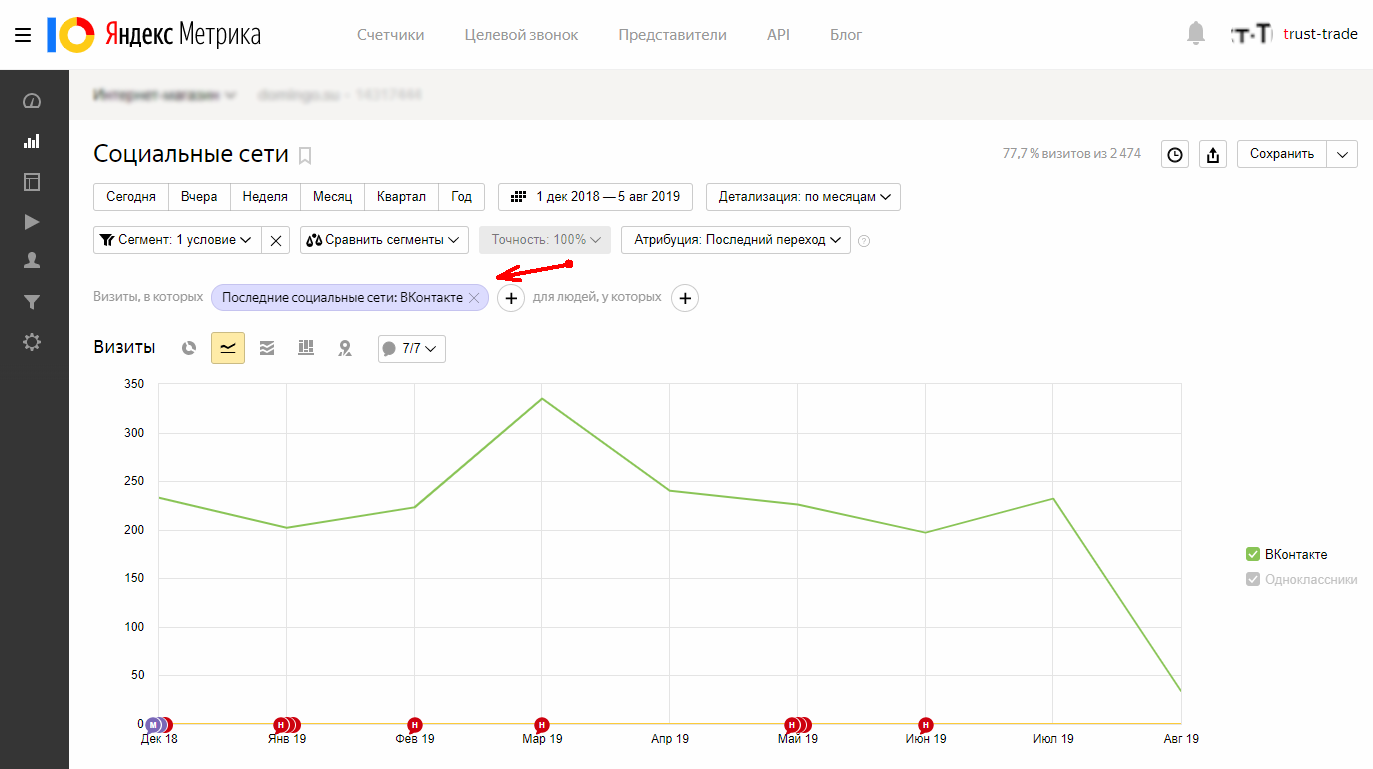Image resolution: width=1373 pixels, height=769 pixels.
Task: Toggle ВКонтакте legend checkbox
Action: (x=1253, y=554)
